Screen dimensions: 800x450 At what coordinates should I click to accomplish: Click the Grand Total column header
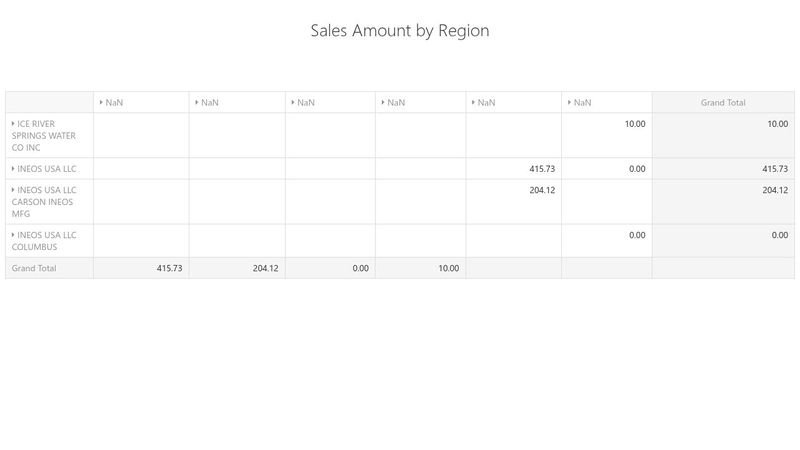[x=722, y=102]
